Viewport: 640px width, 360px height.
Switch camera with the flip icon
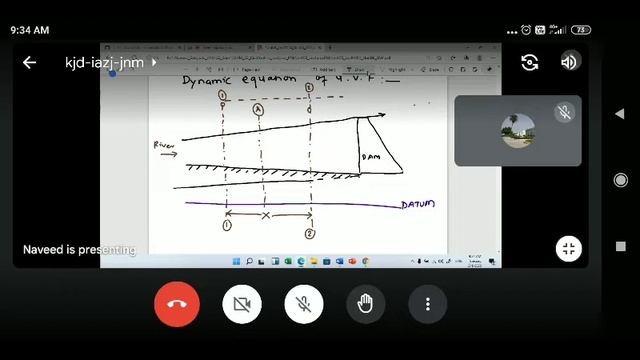[529, 62]
